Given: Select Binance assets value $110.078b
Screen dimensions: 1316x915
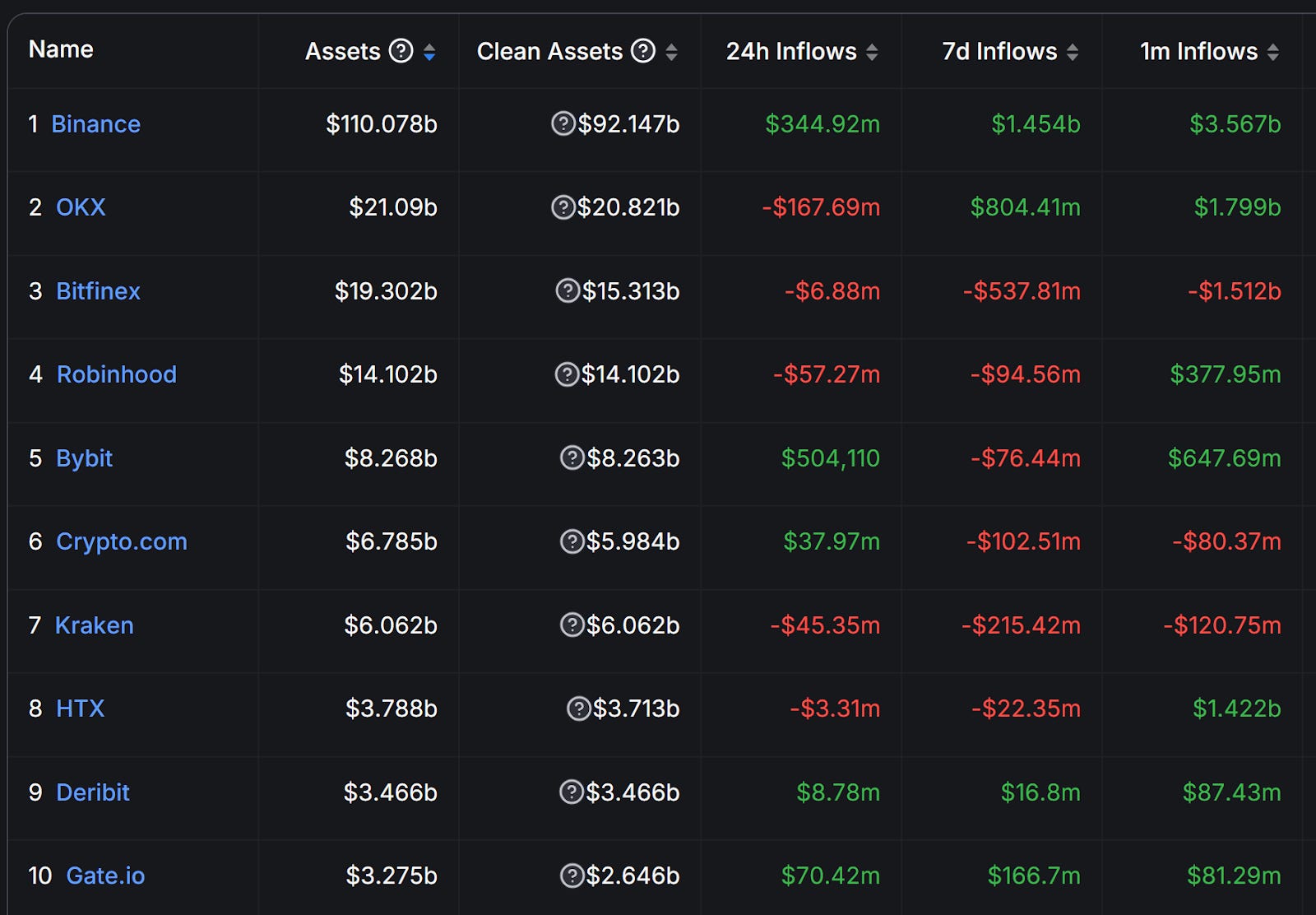Looking at the screenshot, I should [382, 124].
